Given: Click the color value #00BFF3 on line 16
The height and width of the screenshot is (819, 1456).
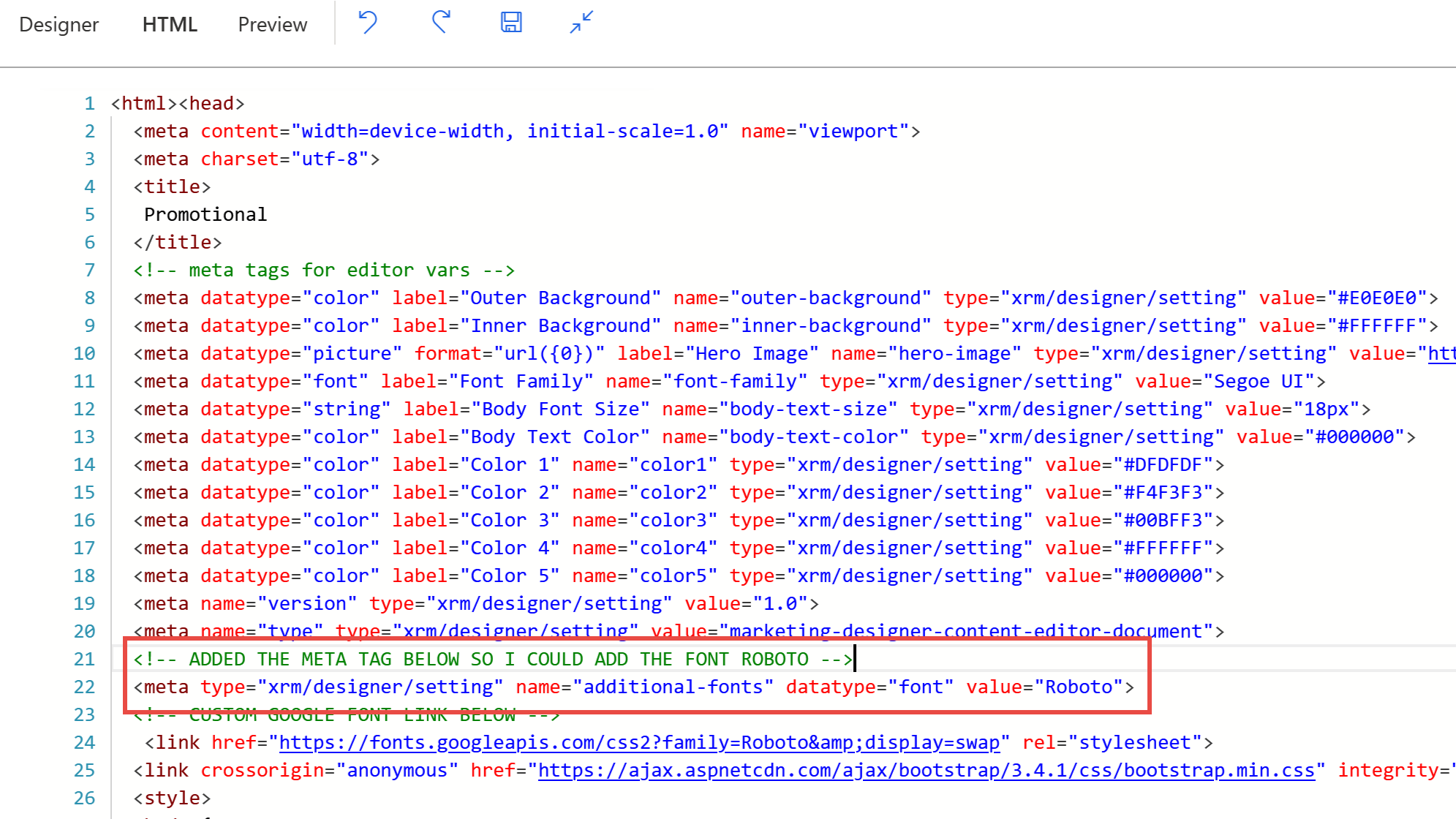Looking at the screenshot, I should pyautogui.click(x=1166, y=520).
